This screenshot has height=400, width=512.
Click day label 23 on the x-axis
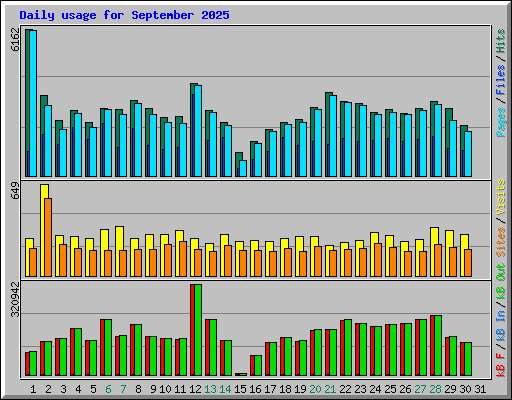coord(360,389)
